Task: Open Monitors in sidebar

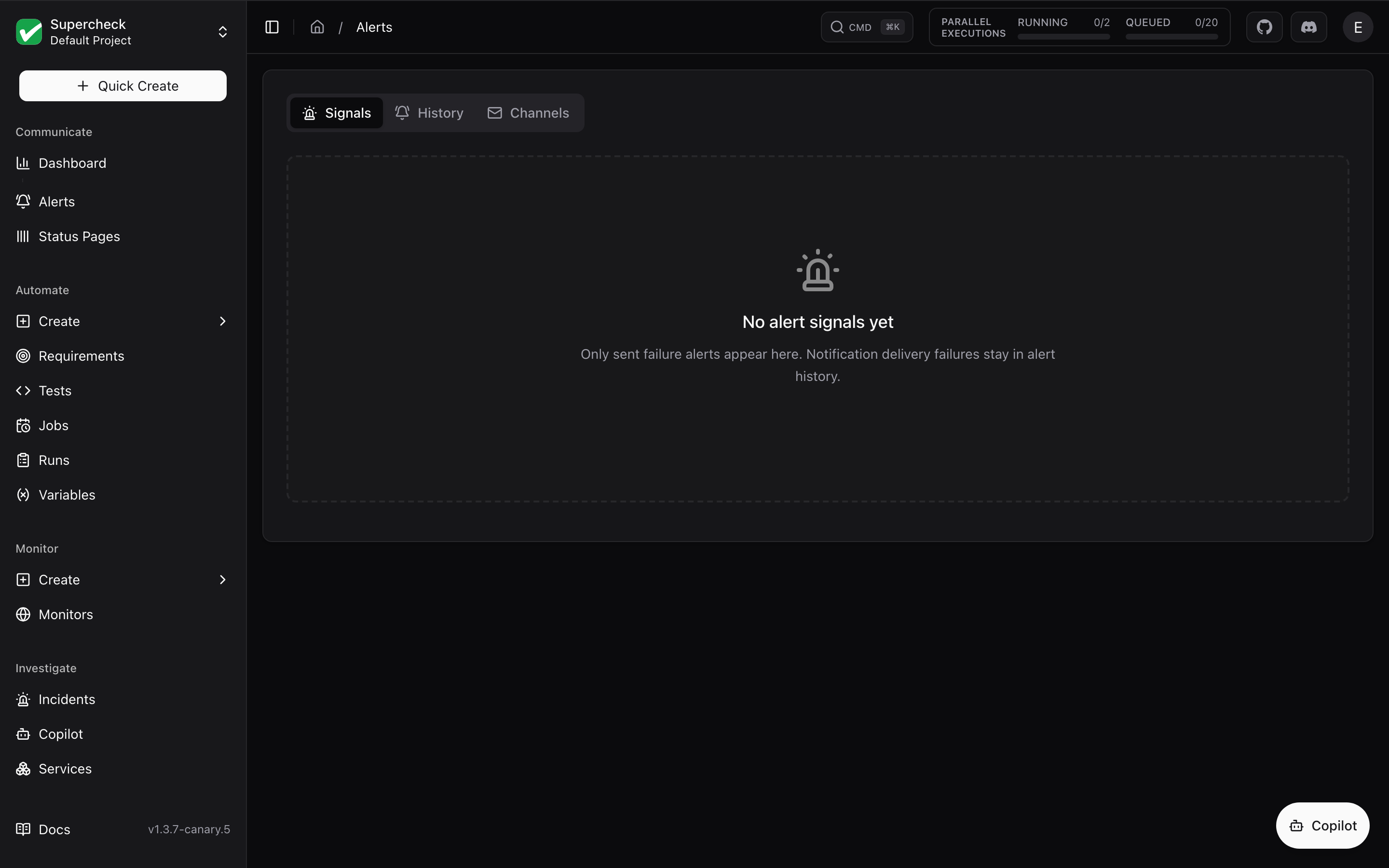Action: [123, 614]
